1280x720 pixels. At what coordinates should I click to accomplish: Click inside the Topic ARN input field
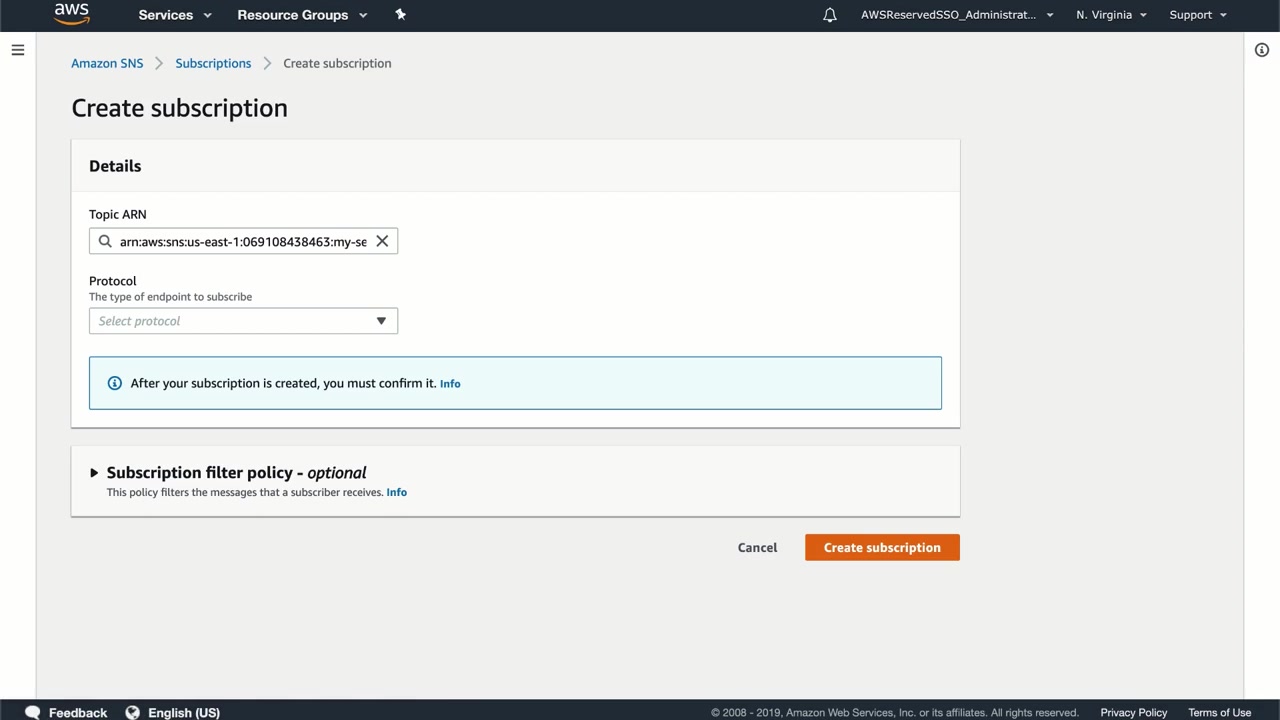tap(243, 241)
